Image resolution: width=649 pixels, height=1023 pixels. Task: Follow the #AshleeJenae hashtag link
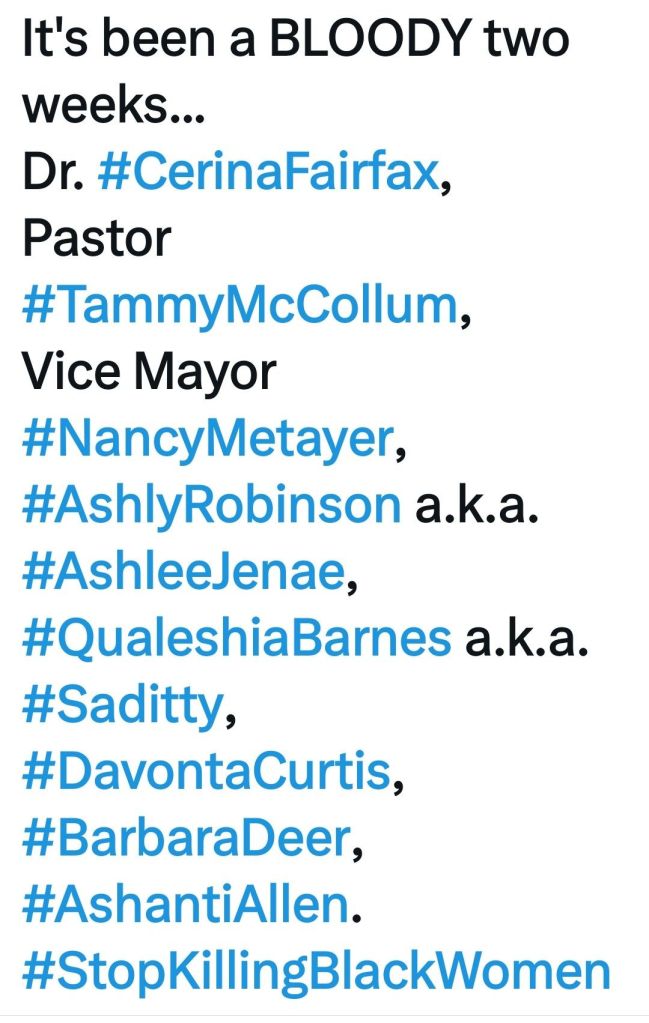click(x=183, y=572)
